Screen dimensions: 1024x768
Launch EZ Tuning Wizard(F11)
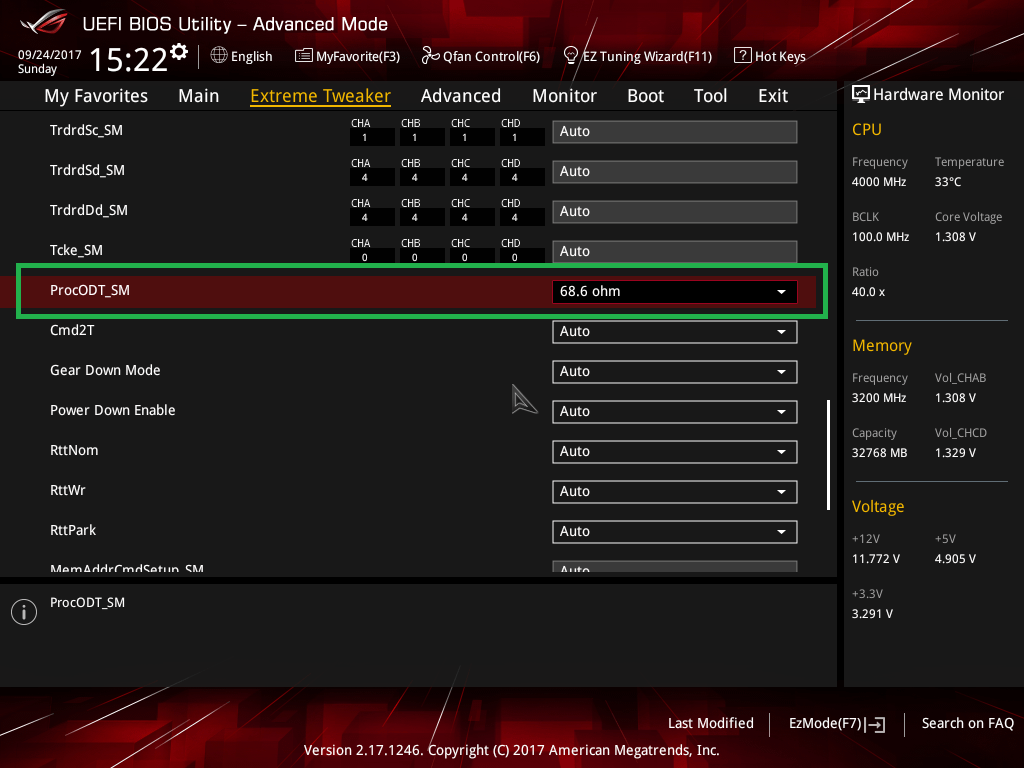click(x=637, y=56)
